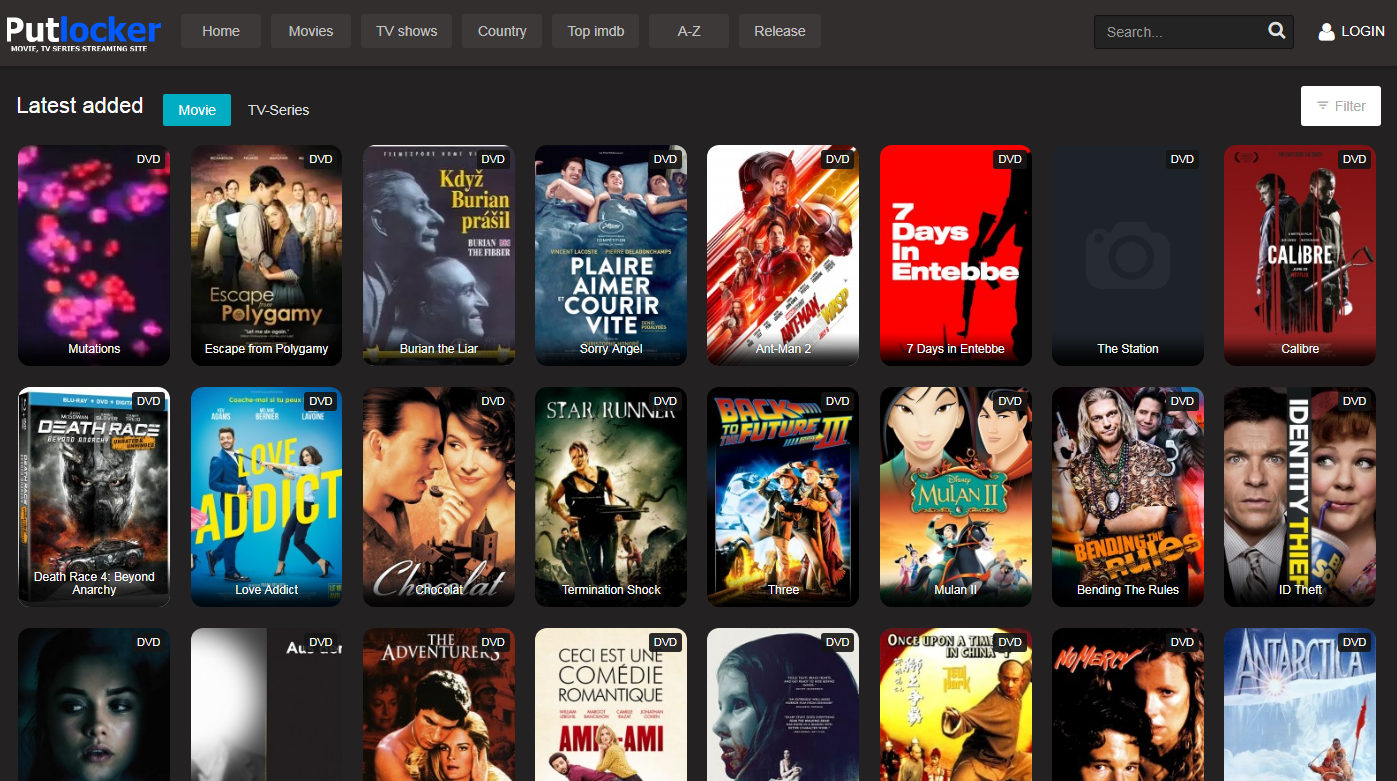Viewport: 1397px width, 781px height.
Task: Open The Adventurers poster
Action: tap(439, 704)
